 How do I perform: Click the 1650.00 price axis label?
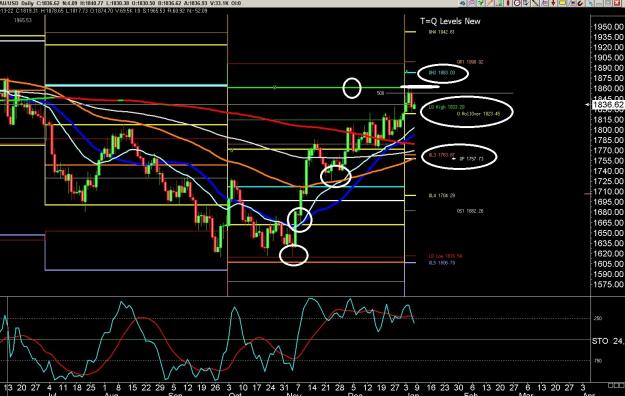[608, 233]
